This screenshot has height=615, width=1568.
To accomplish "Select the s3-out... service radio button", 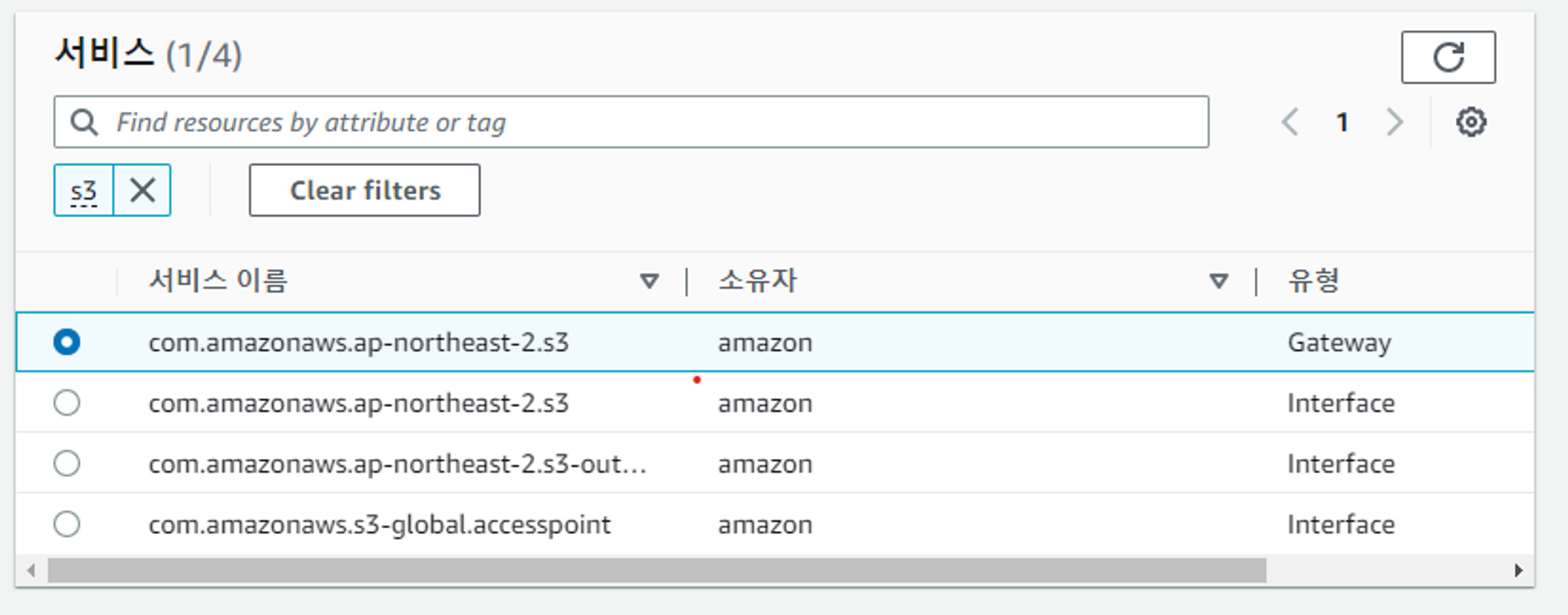I will pos(67,463).
